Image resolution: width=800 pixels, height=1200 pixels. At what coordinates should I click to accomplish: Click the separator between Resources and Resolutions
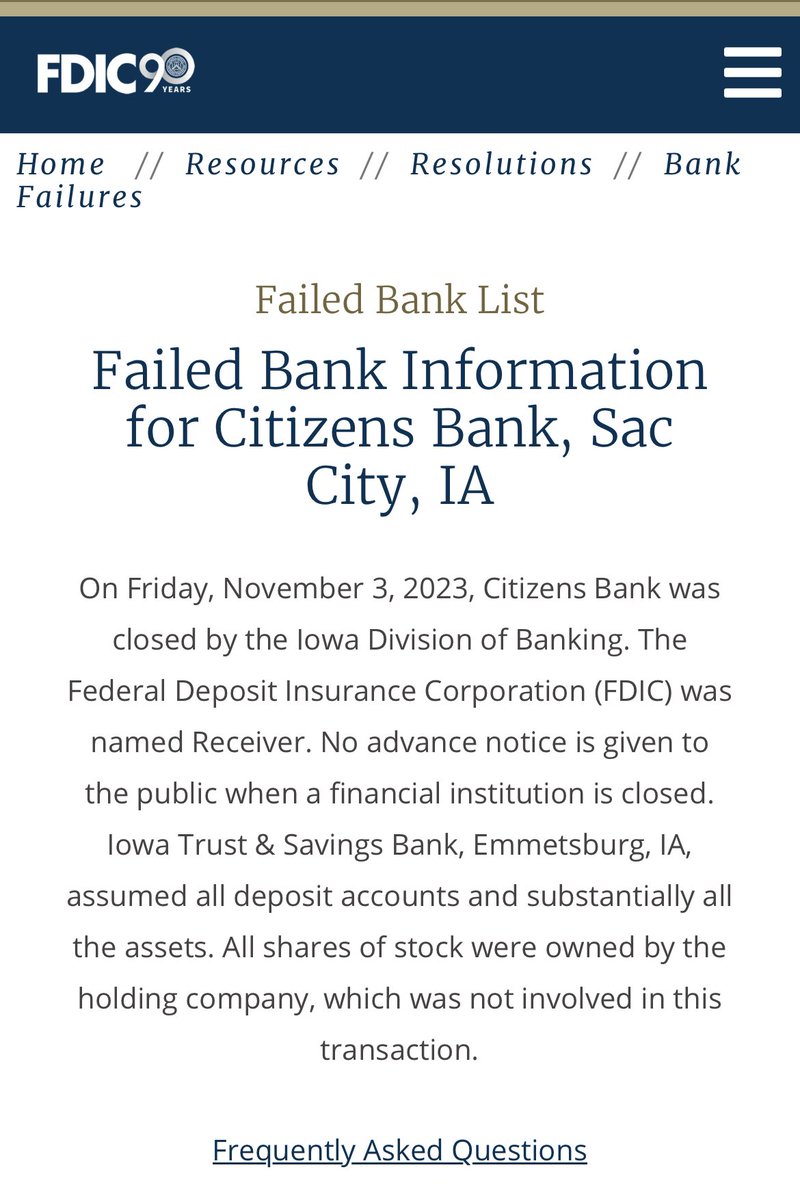click(375, 164)
